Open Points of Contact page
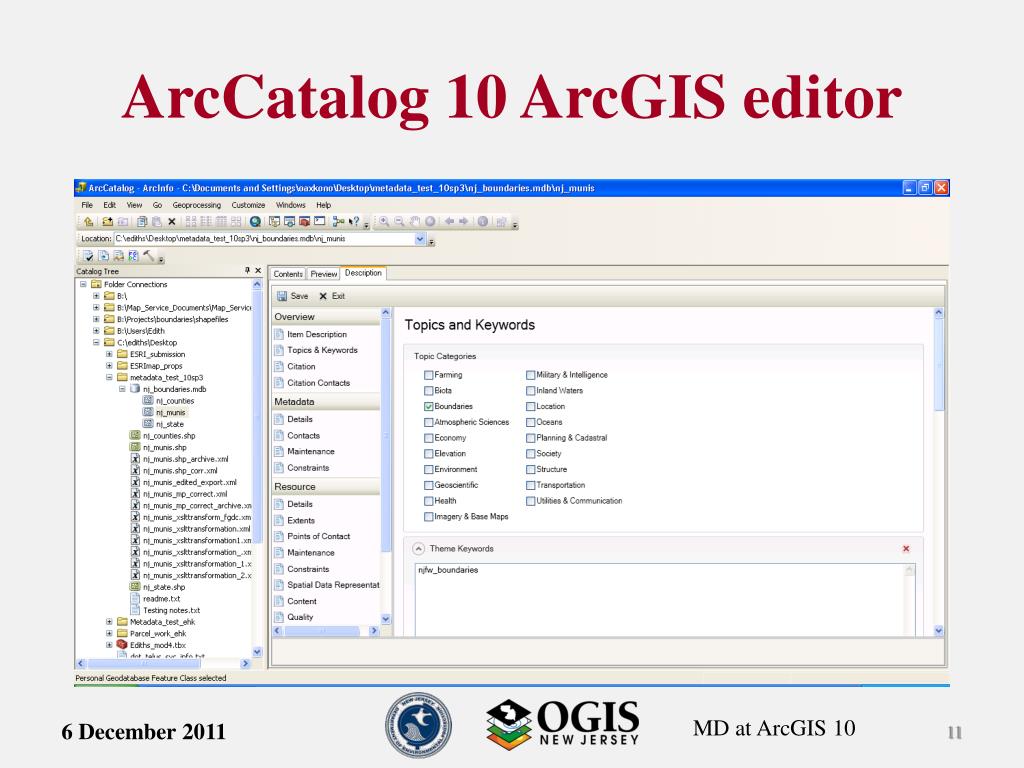This screenshot has width=1024, height=768. [318, 536]
